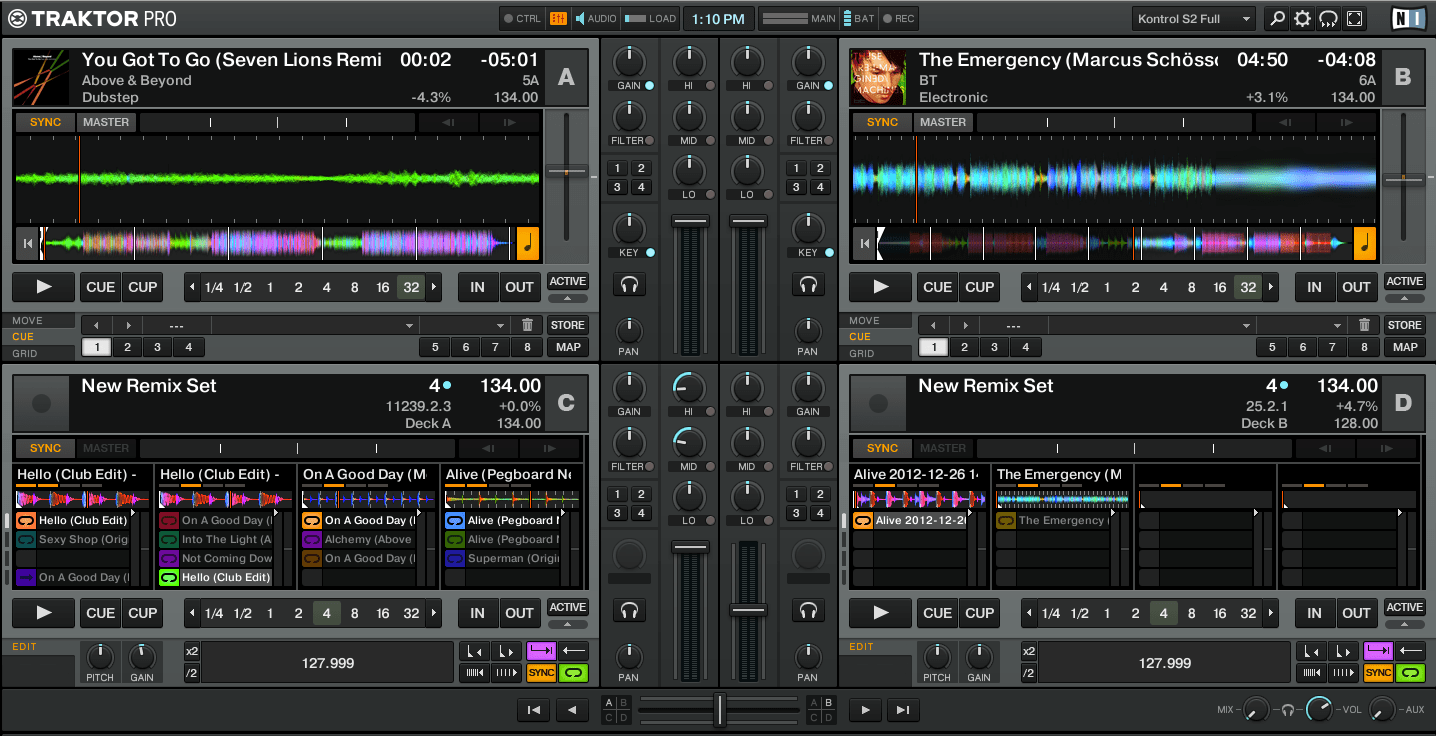Jump to track start on Deck A stripe
The height and width of the screenshot is (736, 1436).
(x=28, y=243)
